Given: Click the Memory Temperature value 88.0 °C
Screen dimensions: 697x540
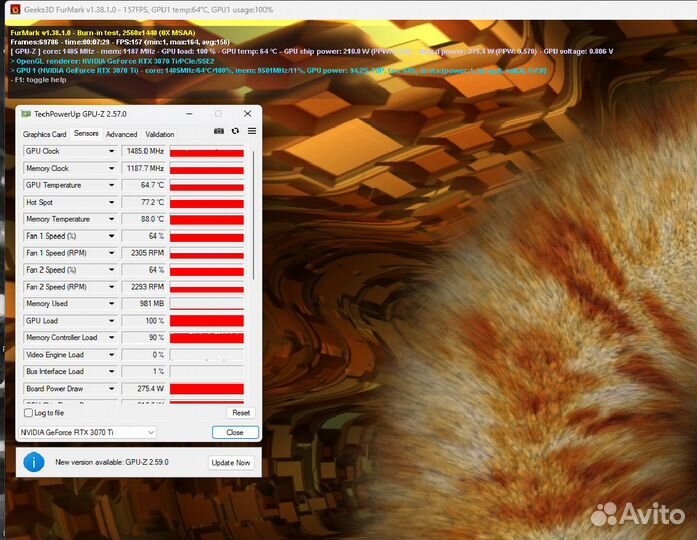Looking at the screenshot, I should coord(144,219).
